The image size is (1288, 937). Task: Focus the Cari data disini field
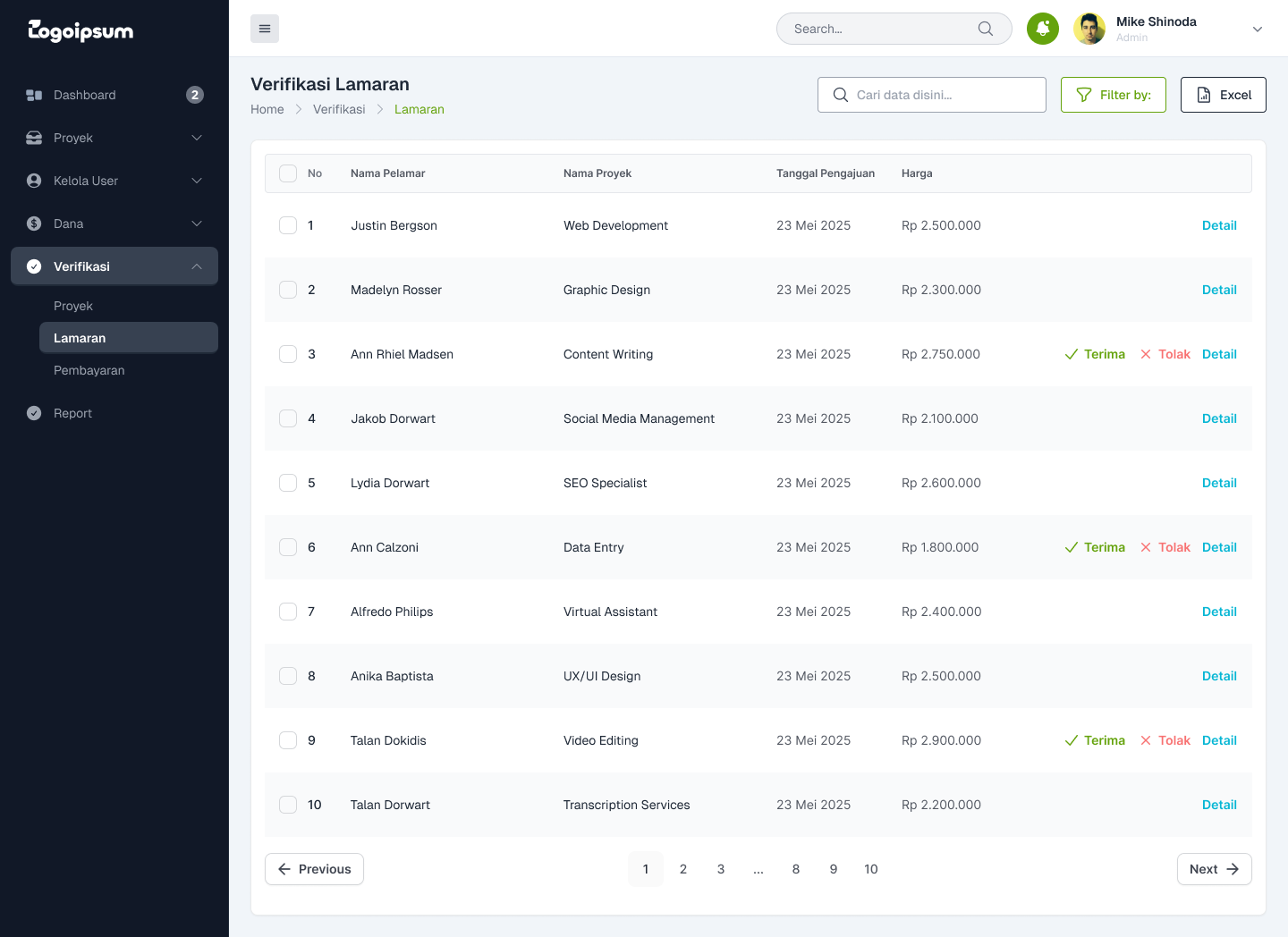point(932,95)
